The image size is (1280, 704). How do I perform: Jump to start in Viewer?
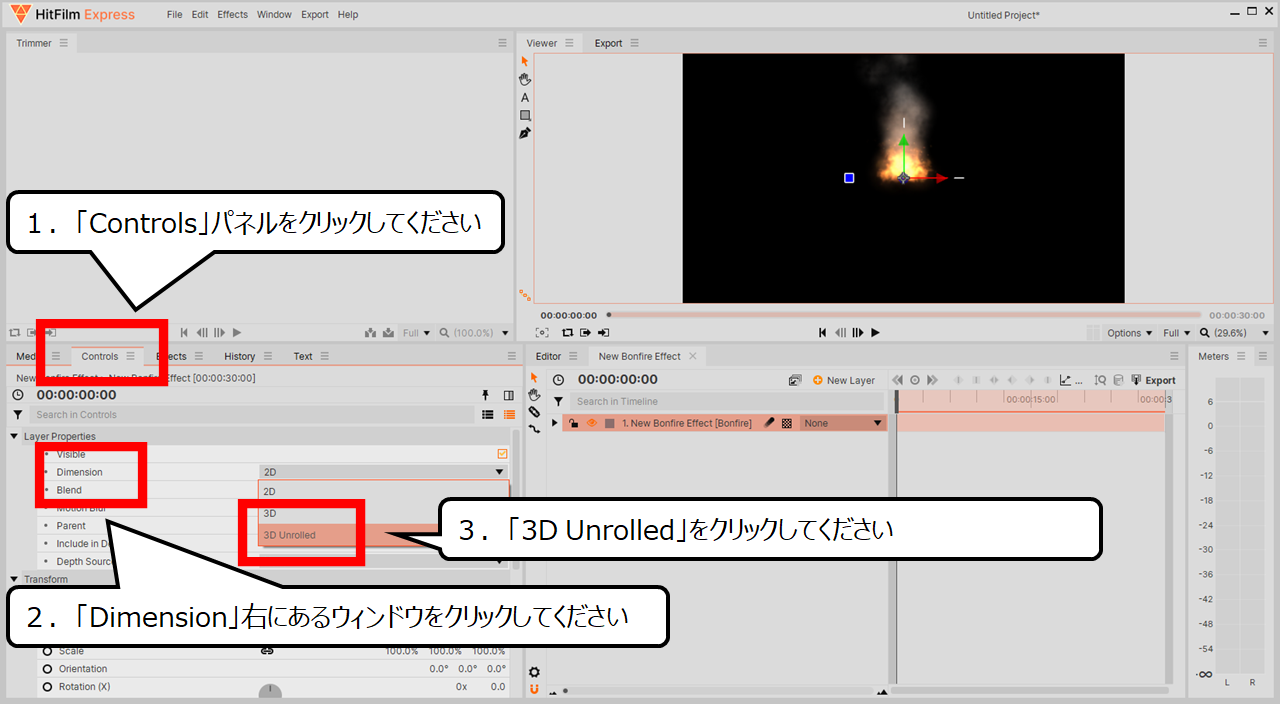pos(823,333)
